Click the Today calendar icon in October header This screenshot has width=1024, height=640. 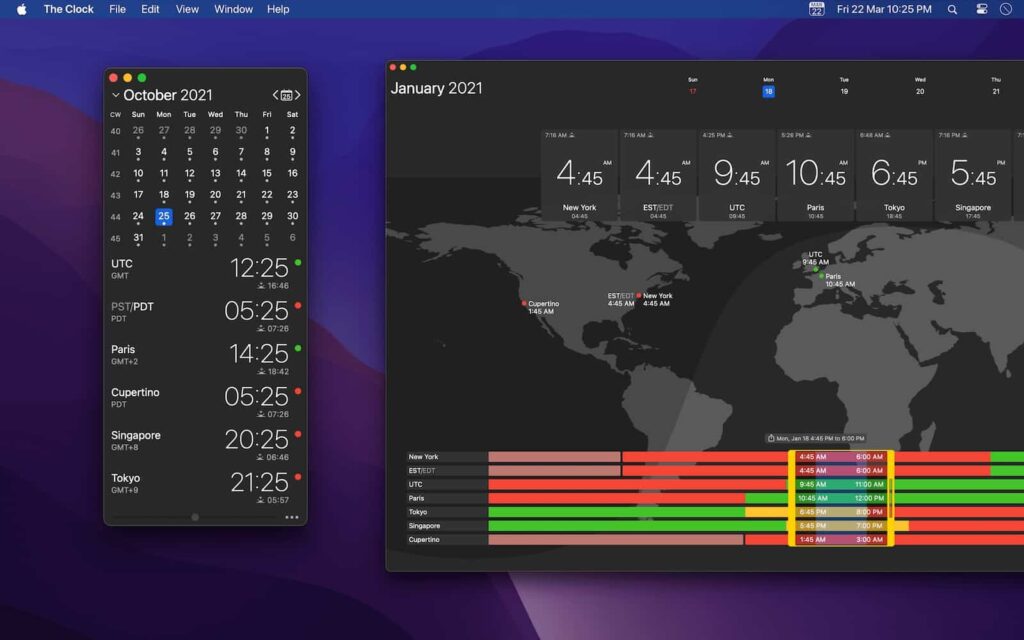[x=286, y=94]
